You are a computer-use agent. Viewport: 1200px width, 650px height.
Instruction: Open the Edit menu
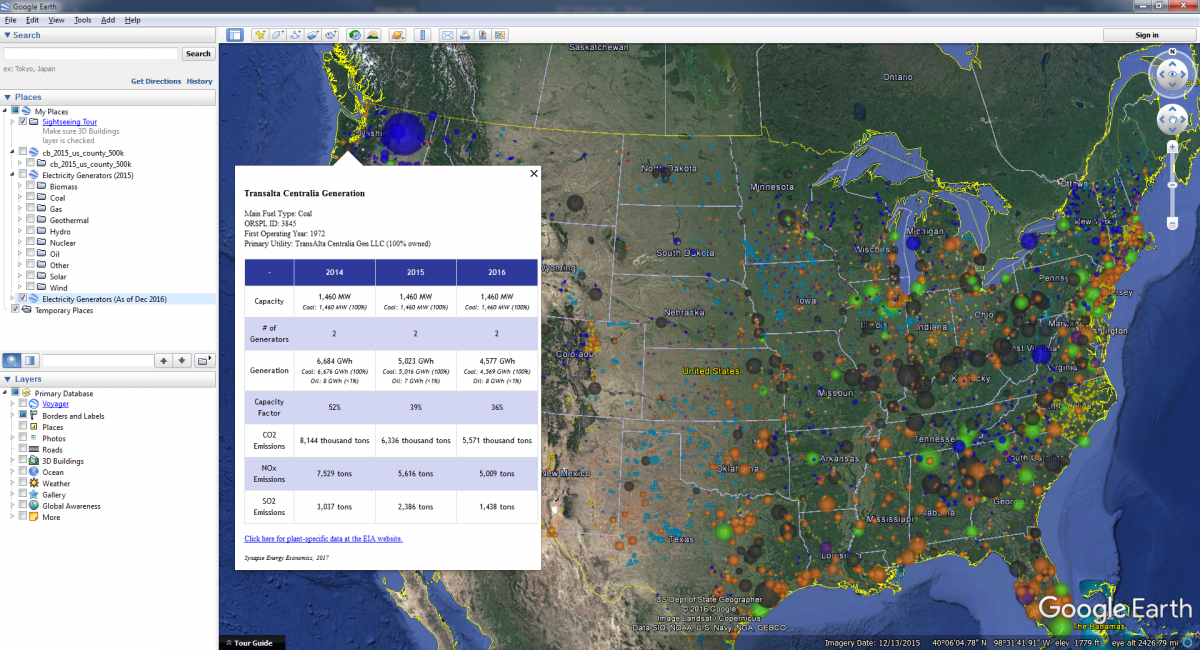coord(33,20)
